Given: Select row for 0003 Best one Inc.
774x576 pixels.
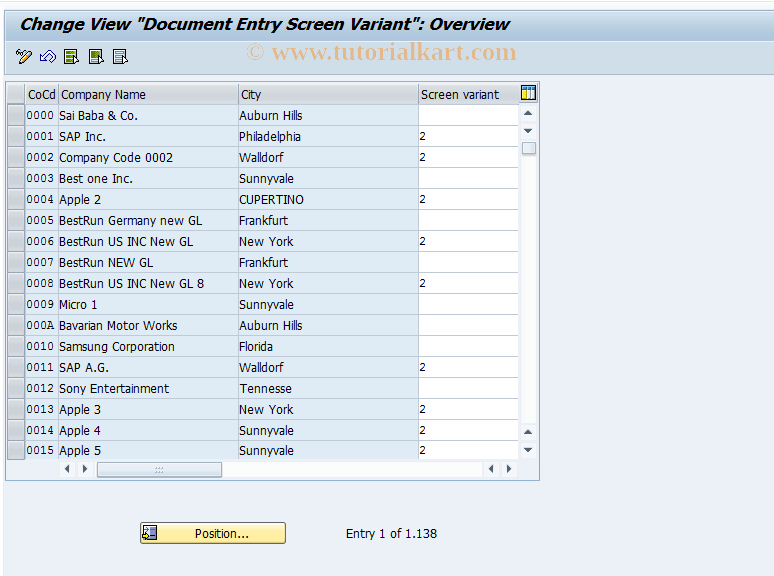Looking at the screenshot, I should coord(16,178).
